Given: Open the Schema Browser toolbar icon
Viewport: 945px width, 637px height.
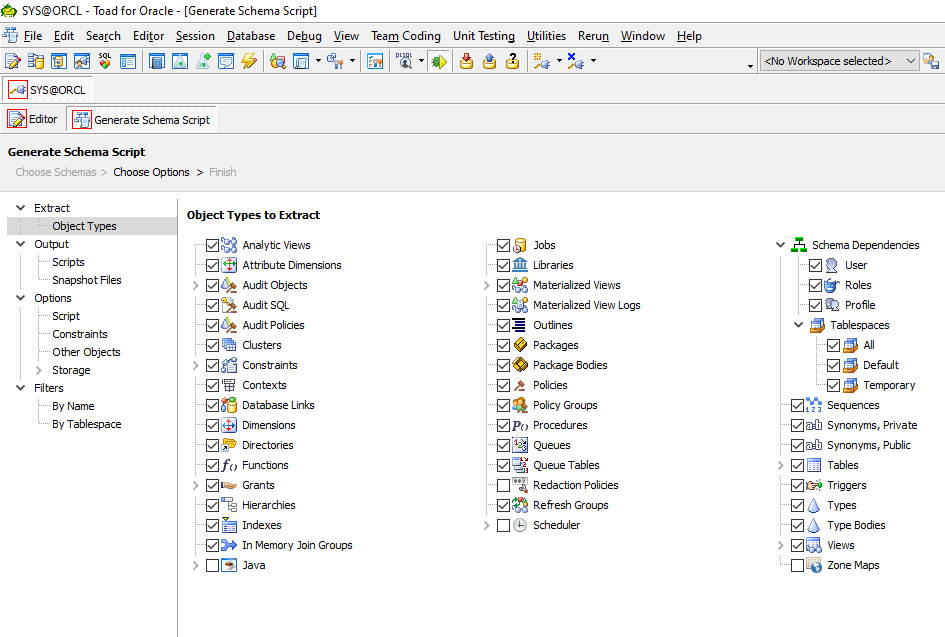Looking at the screenshot, I should coord(36,61).
